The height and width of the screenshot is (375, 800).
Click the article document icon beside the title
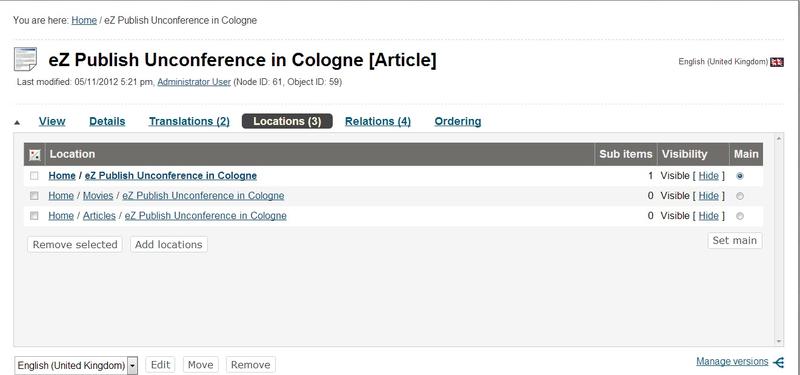tap(26, 59)
